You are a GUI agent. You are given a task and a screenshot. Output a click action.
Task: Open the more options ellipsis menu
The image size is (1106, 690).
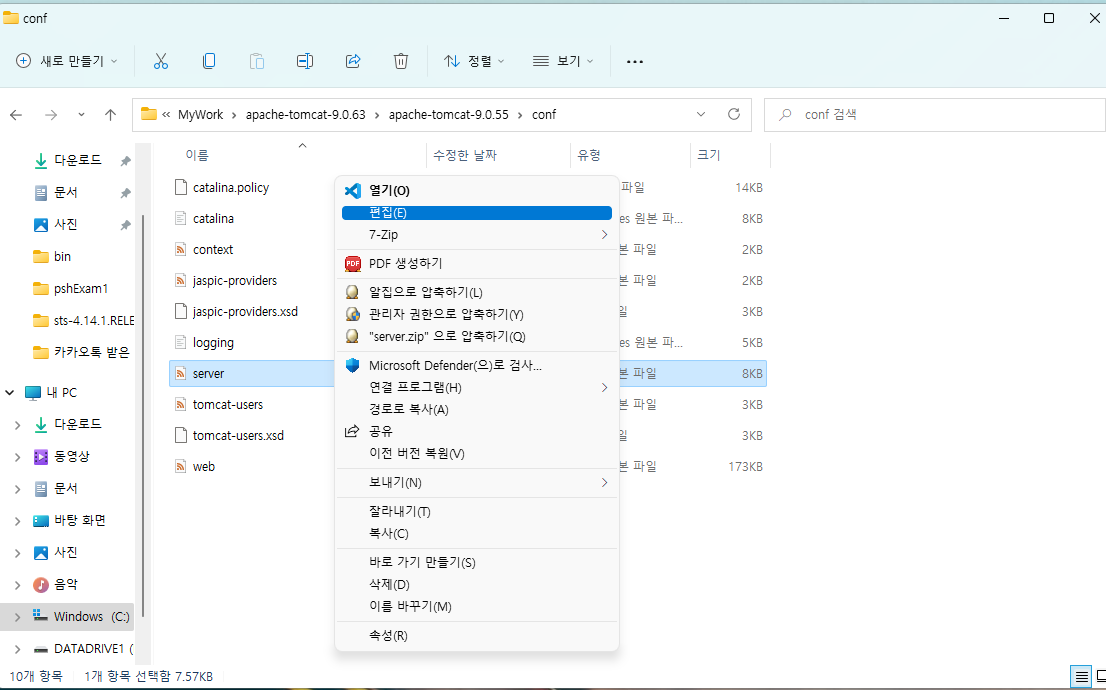coord(635,61)
